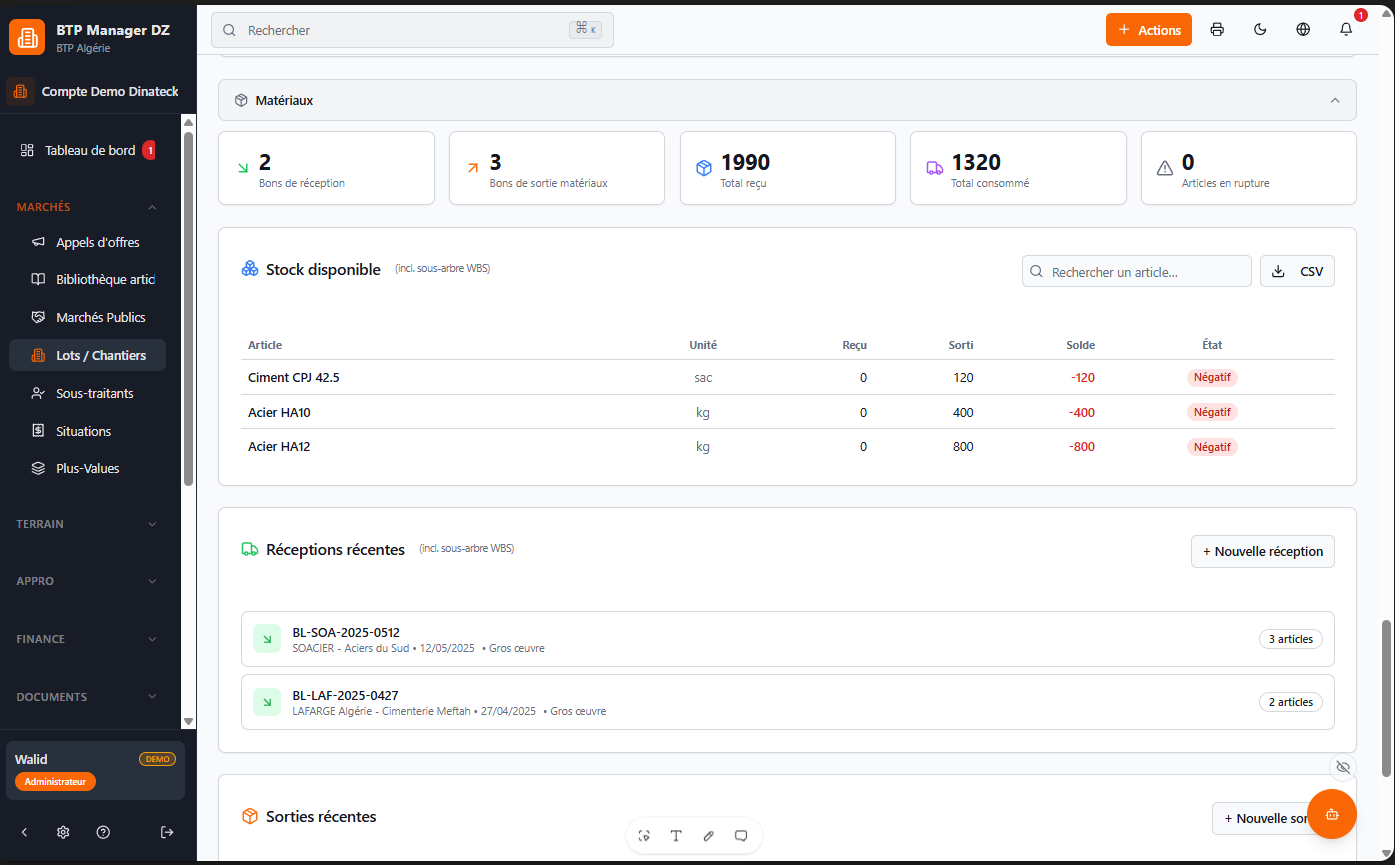
Task: Click the Total consommé truck icon
Action: 935,168
